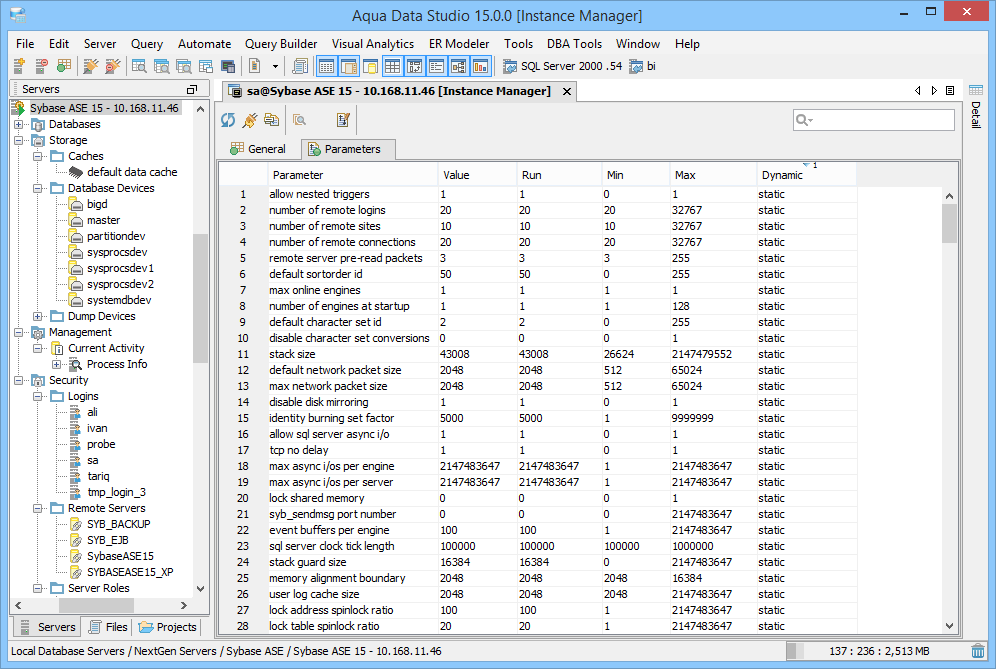Open the bi connection shortcut

tap(642, 66)
